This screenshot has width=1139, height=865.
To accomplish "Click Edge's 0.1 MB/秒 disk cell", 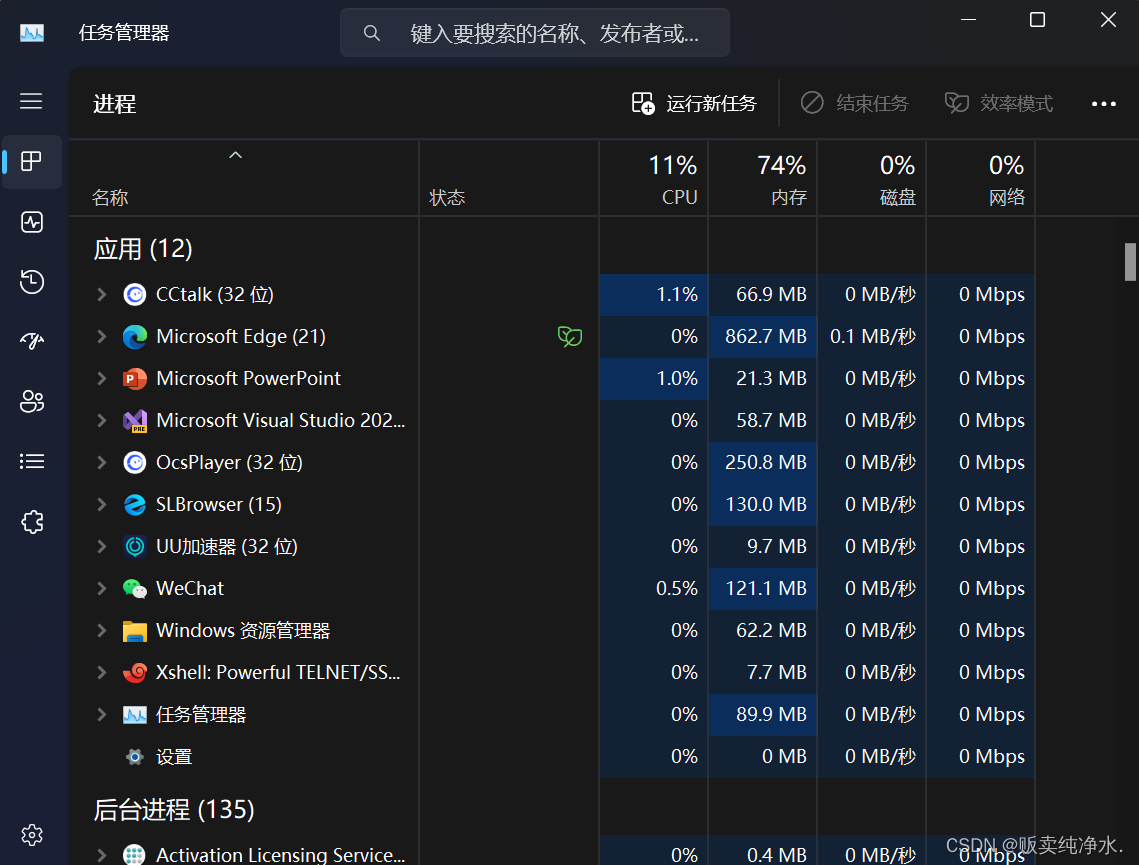I will pos(871,337).
